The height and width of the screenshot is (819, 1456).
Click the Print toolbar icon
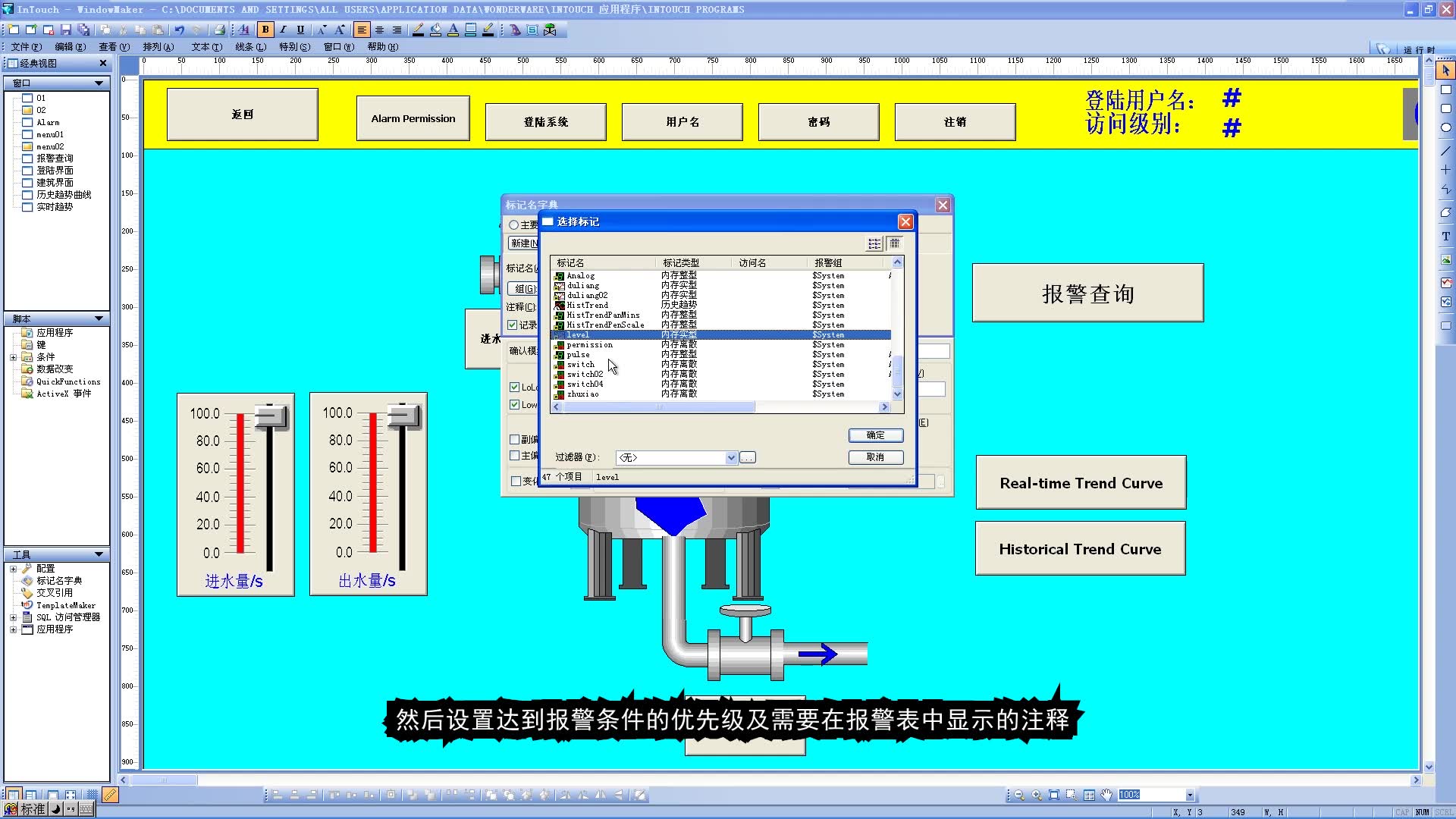pos(219,30)
